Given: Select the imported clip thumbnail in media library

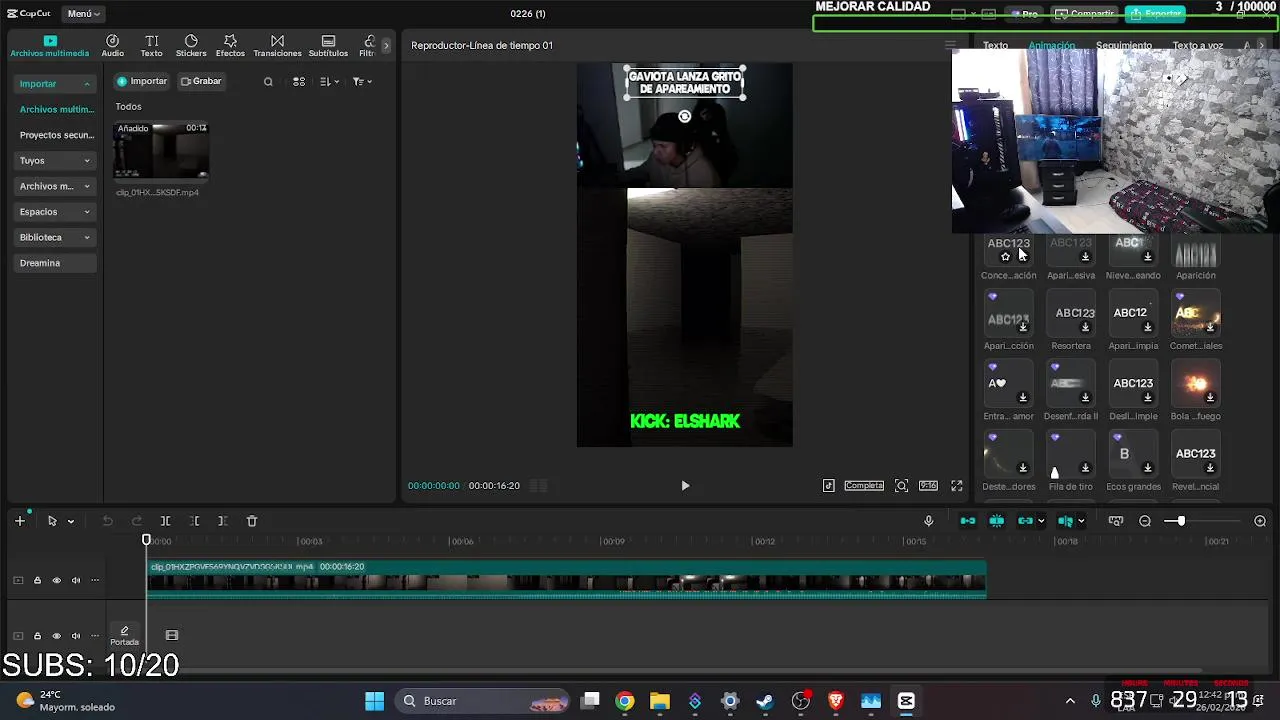Looking at the screenshot, I should (x=162, y=152).
